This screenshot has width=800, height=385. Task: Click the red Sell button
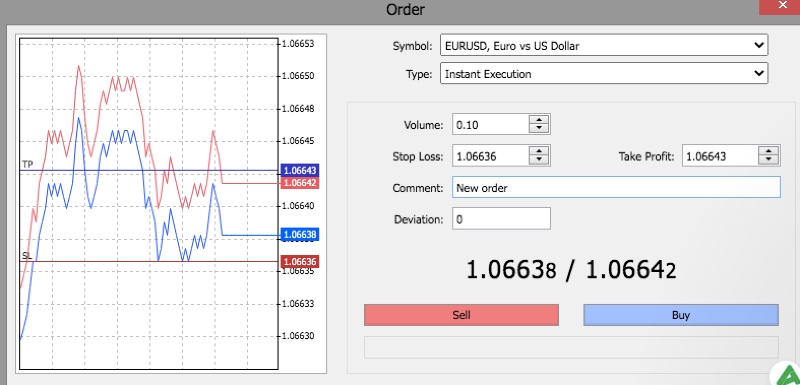click(x=461, y=315)
